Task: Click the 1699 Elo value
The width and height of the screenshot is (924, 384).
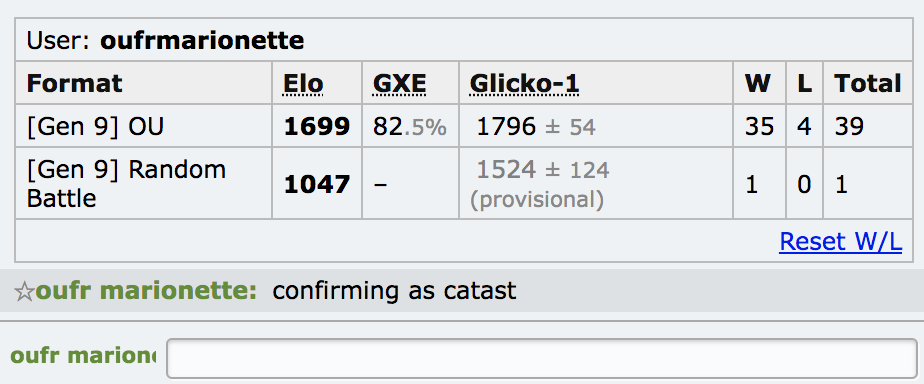Action: [317, 126]
